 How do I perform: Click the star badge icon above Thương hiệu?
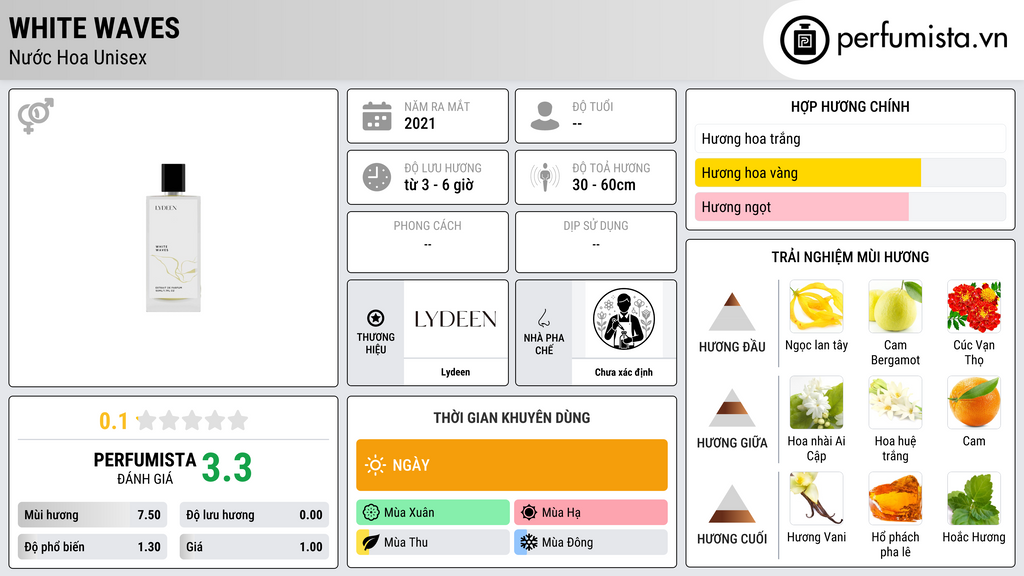pos(376,318)
